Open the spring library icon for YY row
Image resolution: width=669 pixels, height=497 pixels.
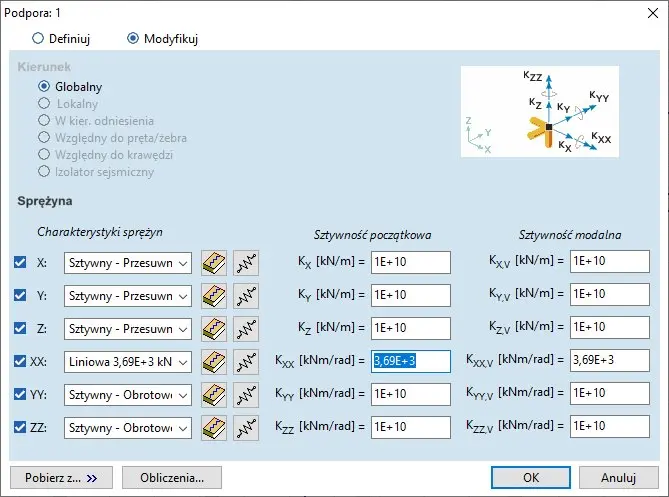[x=214, y=395]
